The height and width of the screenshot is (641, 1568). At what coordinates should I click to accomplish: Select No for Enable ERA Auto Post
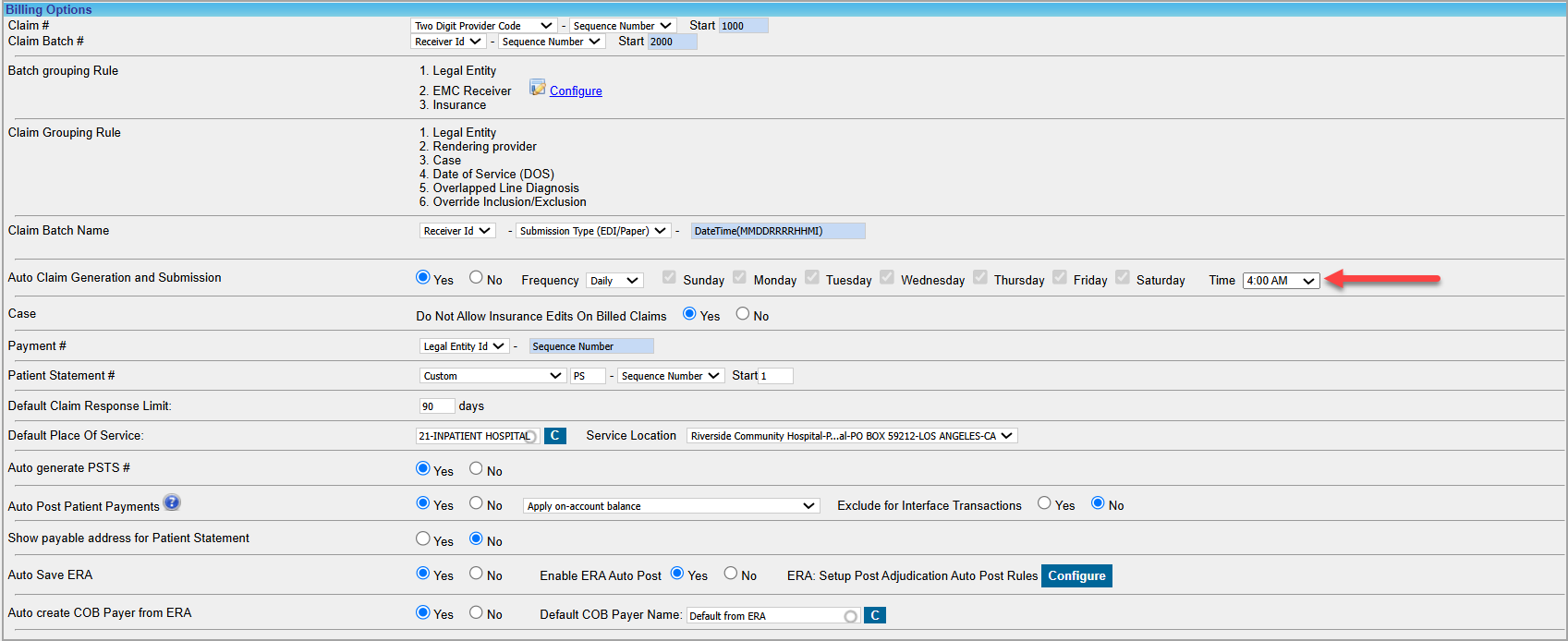(731, 574)
